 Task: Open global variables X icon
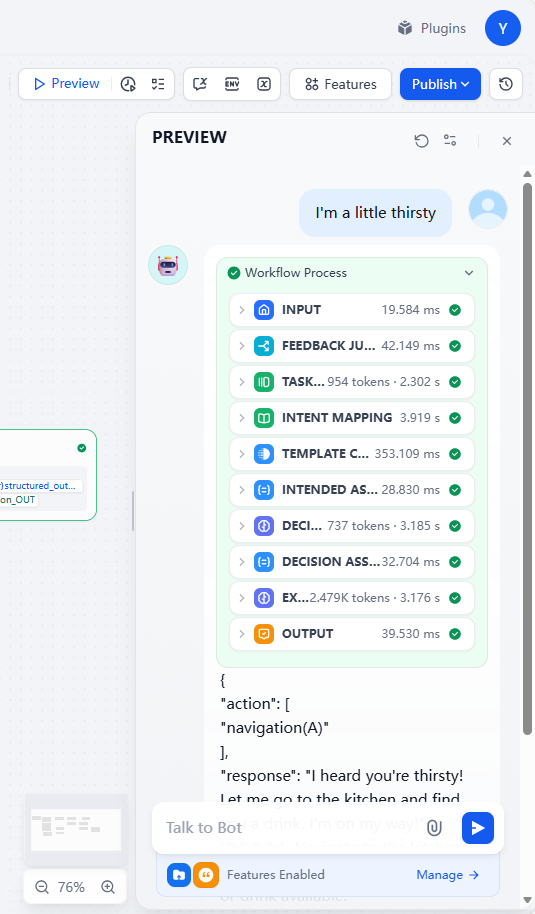coord(264,85)
